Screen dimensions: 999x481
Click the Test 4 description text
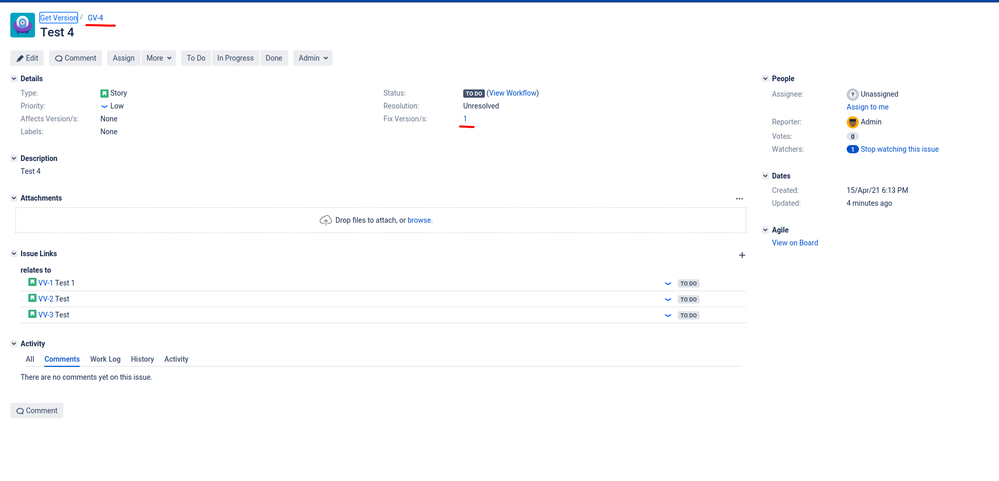(31, 171)
